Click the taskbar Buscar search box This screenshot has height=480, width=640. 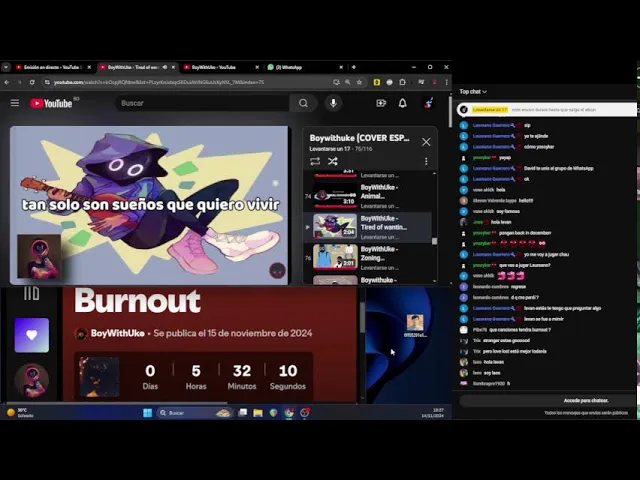coord(194,413)
